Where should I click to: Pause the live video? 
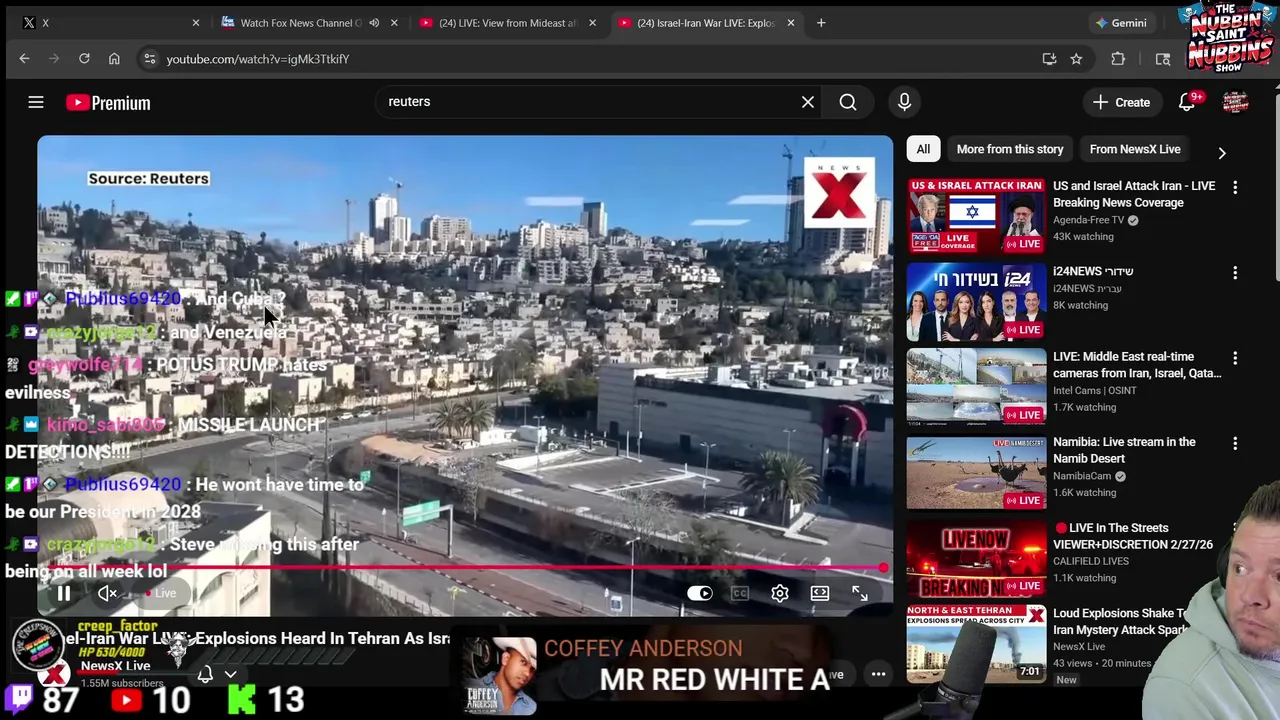click(x=63, y=593)
